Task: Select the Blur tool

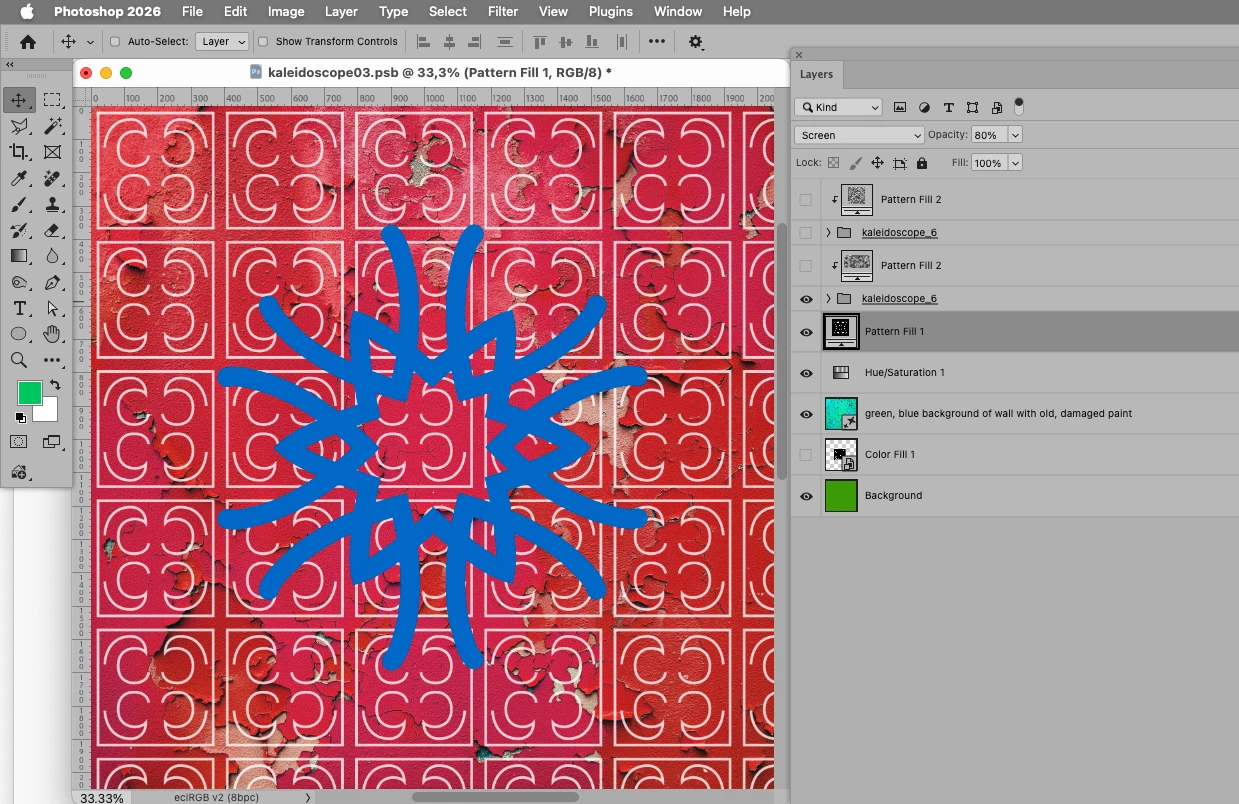Action: pyautogui.click(x=52, y=256)
